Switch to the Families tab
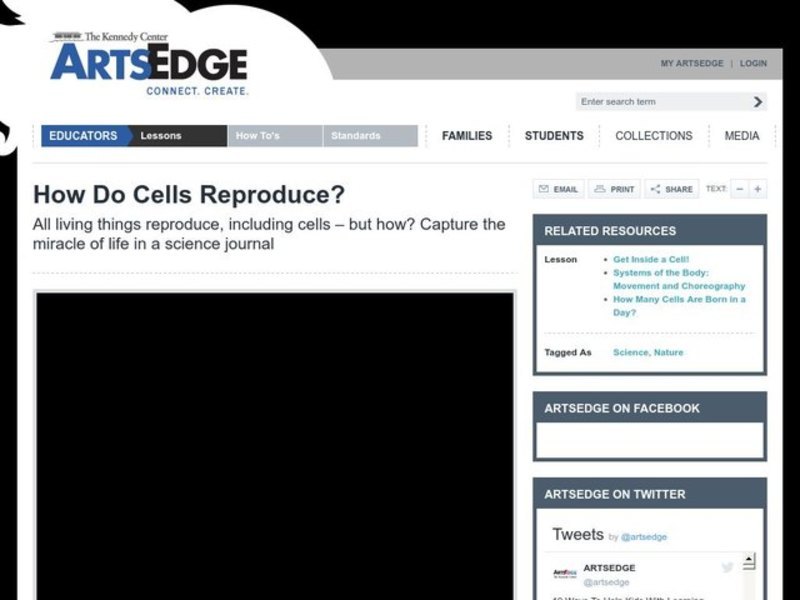This screenshot has width=800, height=600. (467, 135)
